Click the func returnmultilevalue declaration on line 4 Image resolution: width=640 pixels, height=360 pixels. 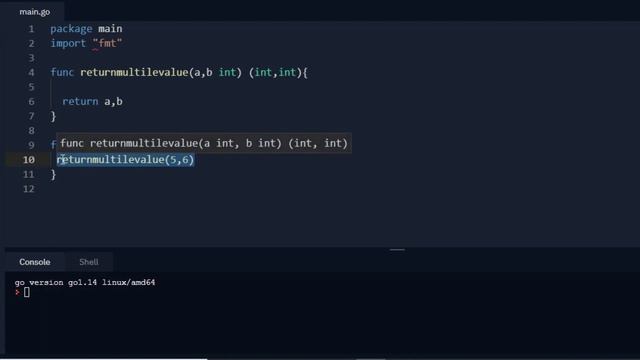[x=179, y=72]
